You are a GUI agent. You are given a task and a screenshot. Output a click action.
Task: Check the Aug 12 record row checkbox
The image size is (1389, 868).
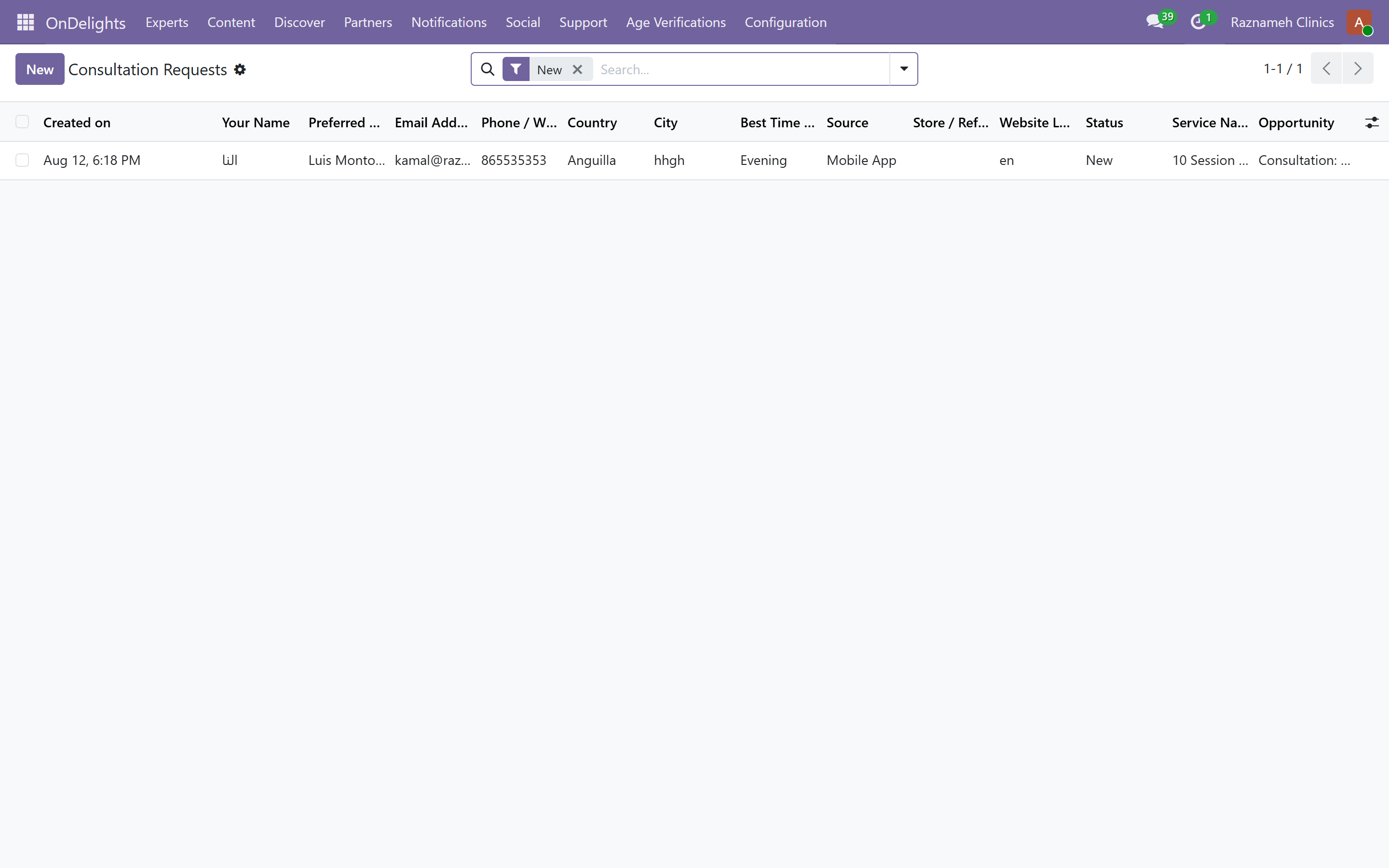click(x=22, y=160)
